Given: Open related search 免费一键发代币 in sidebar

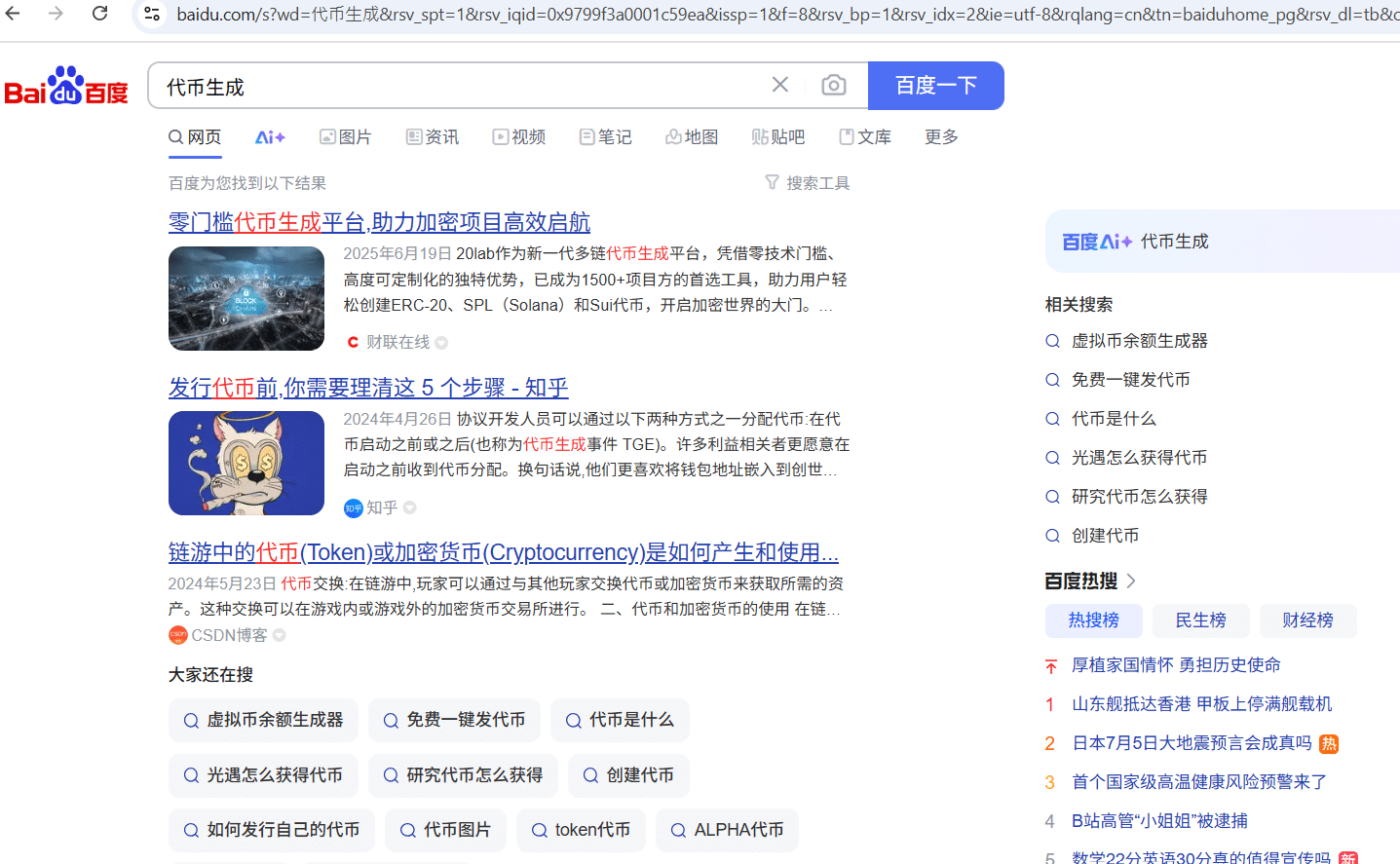Looking at the screenshot, I should 1130,380.
